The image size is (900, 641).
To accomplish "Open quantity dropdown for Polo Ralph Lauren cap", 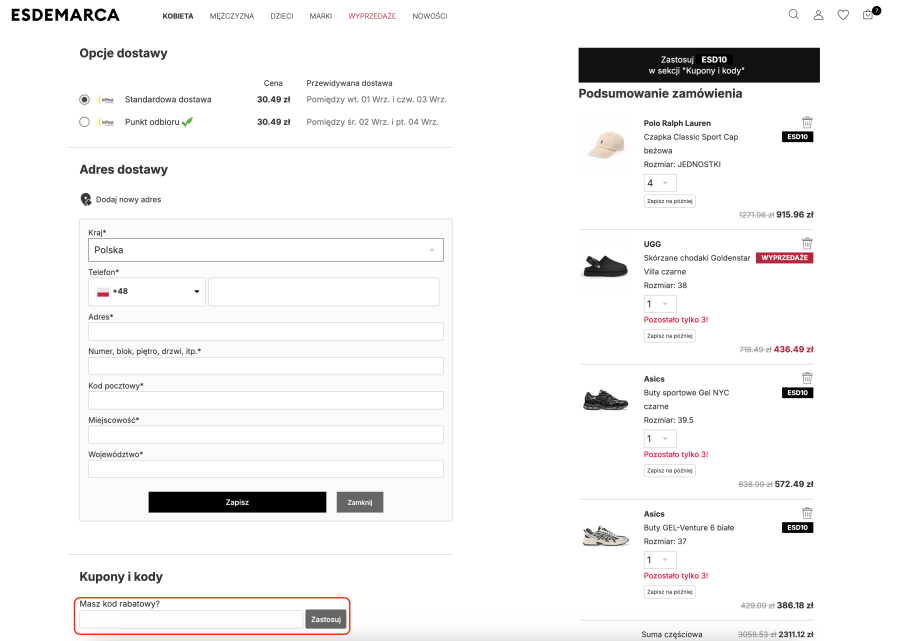I will [x=660, y=183].
